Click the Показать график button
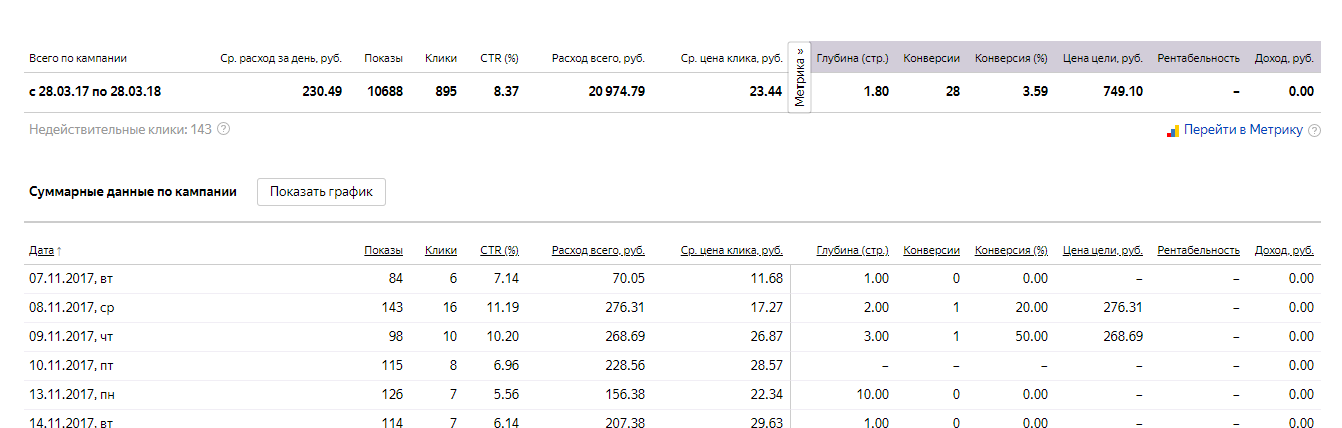The width and height of the screenshot is (1342, 428). (321, 193)
